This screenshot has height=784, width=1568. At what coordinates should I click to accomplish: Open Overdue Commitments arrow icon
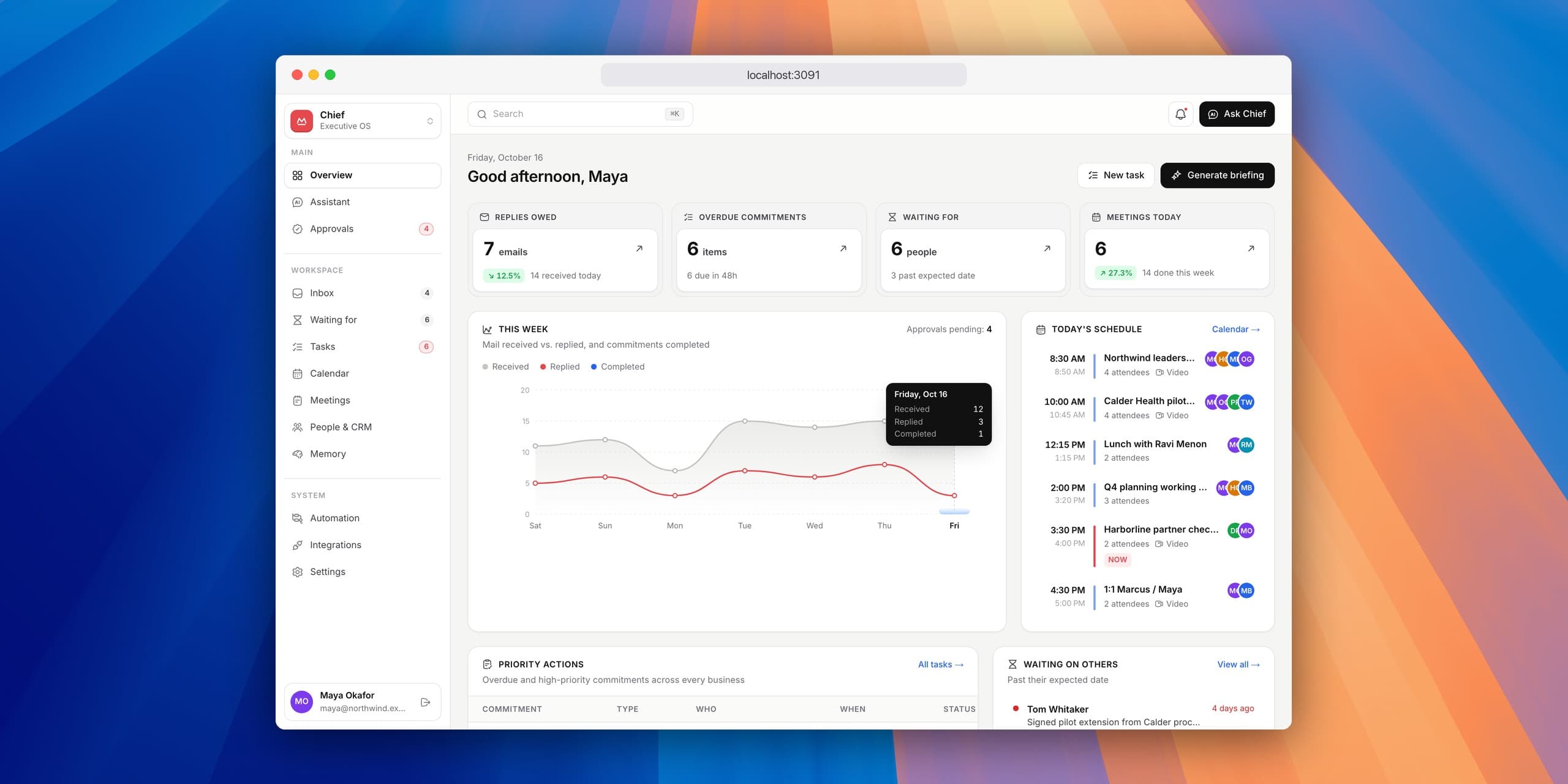coord(843,249)
